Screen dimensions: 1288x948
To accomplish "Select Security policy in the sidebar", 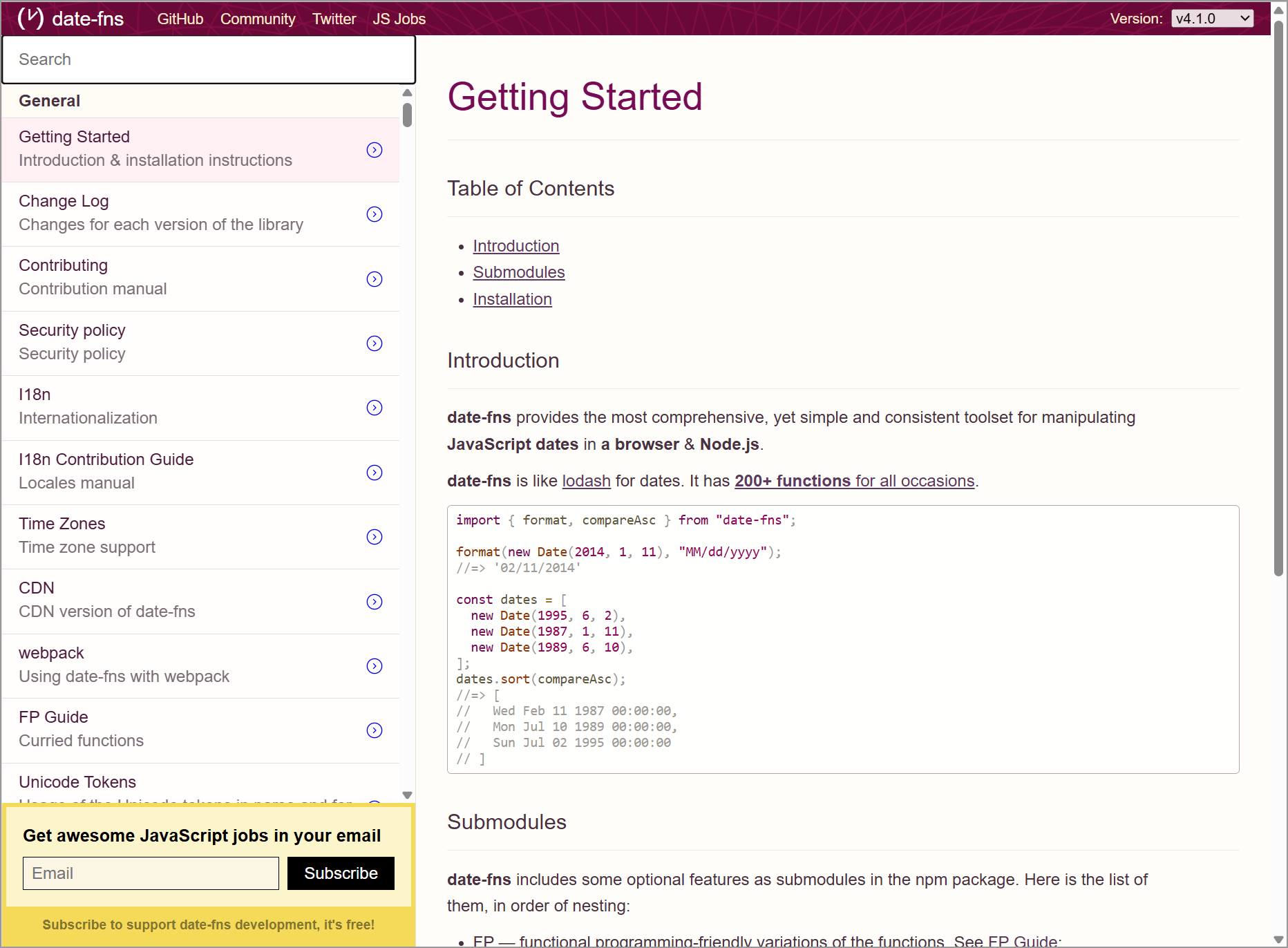I will coord(200,343).
